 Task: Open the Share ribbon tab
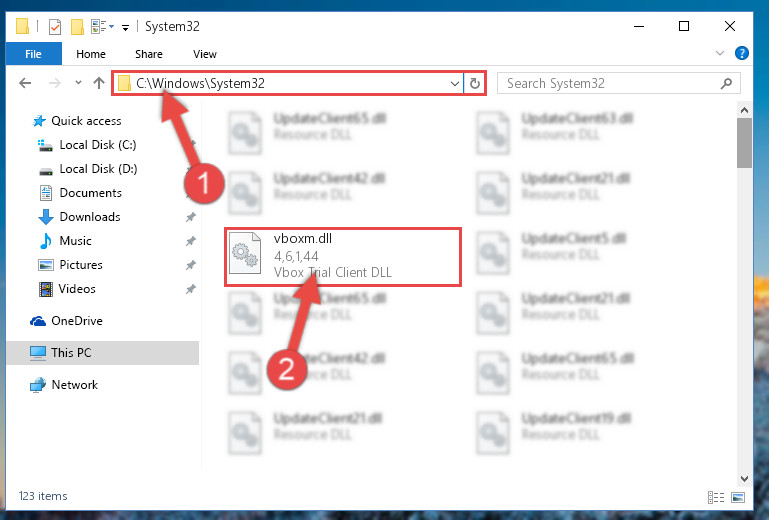click(149, 54)
